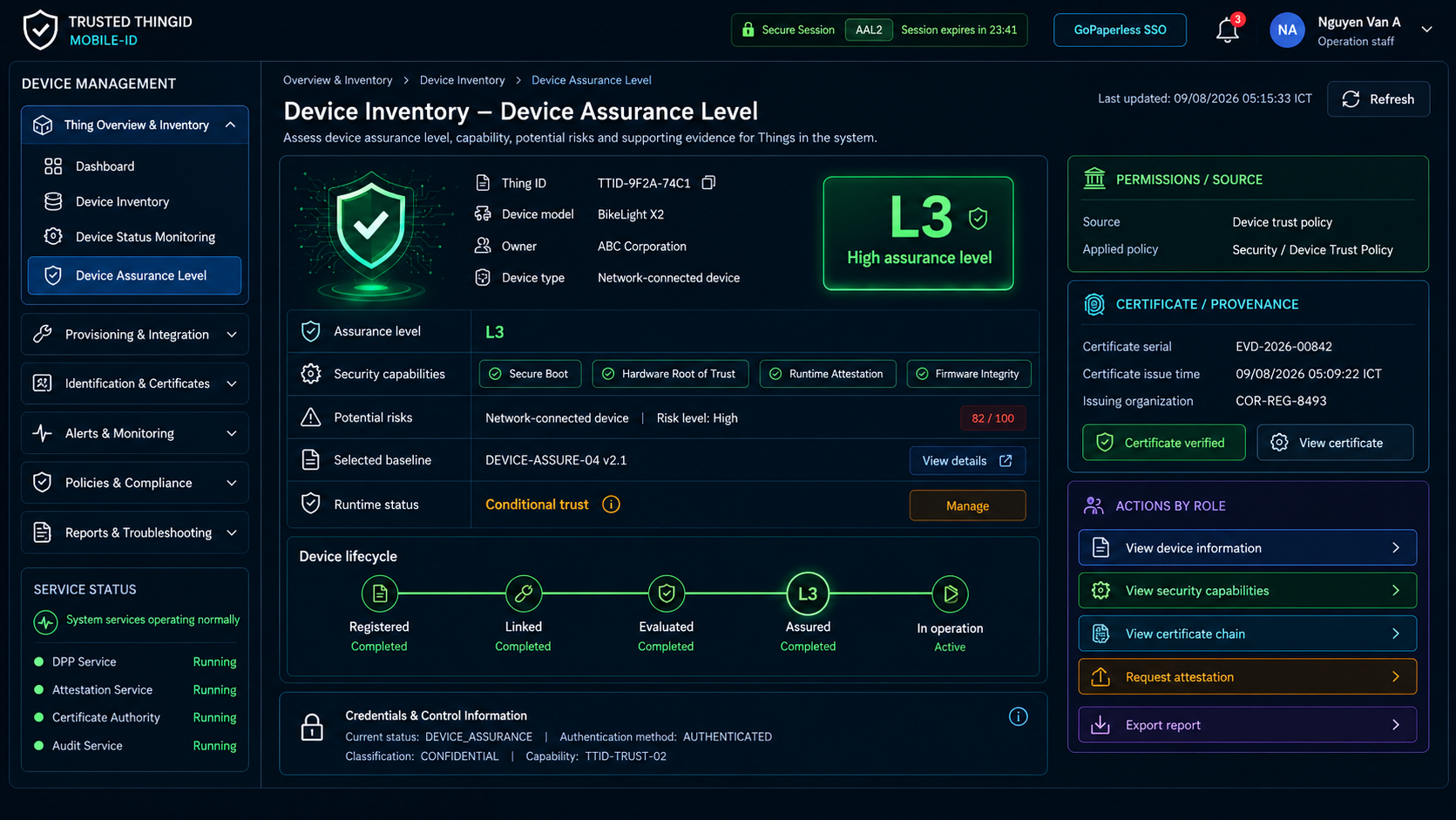Open Request attestation action
The image size is (1456, 820).
(x=1248, y=677)
